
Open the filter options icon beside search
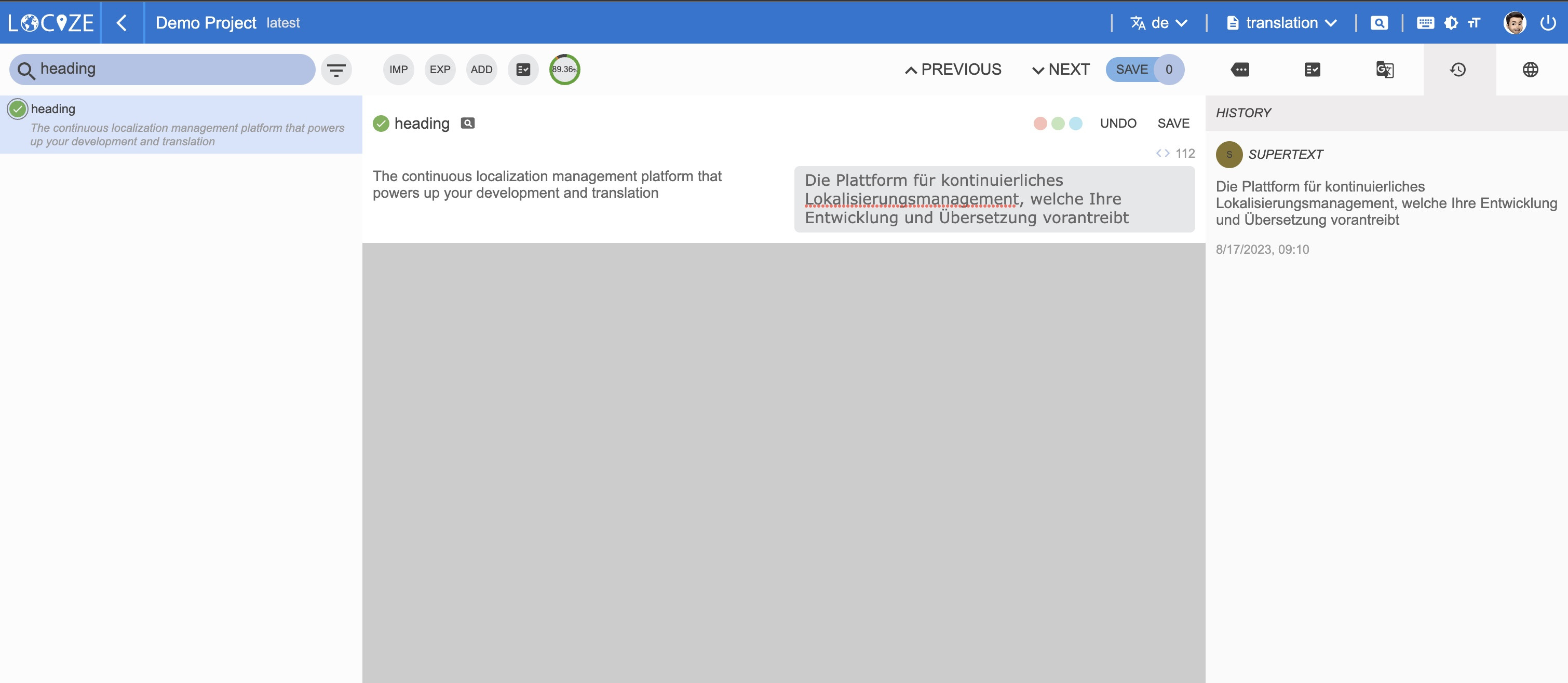pos(336,70)
